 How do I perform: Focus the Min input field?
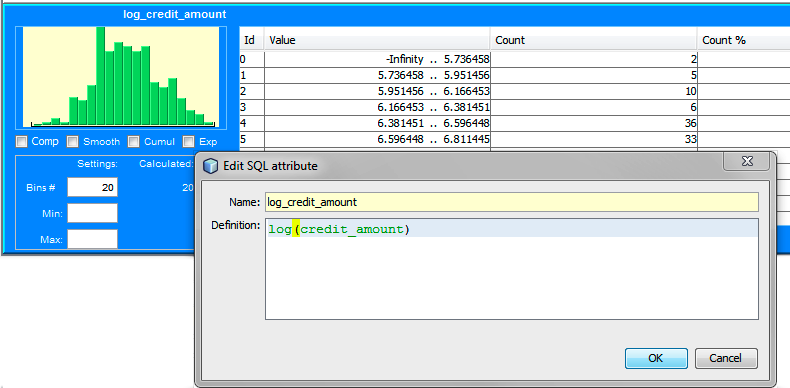93,213
